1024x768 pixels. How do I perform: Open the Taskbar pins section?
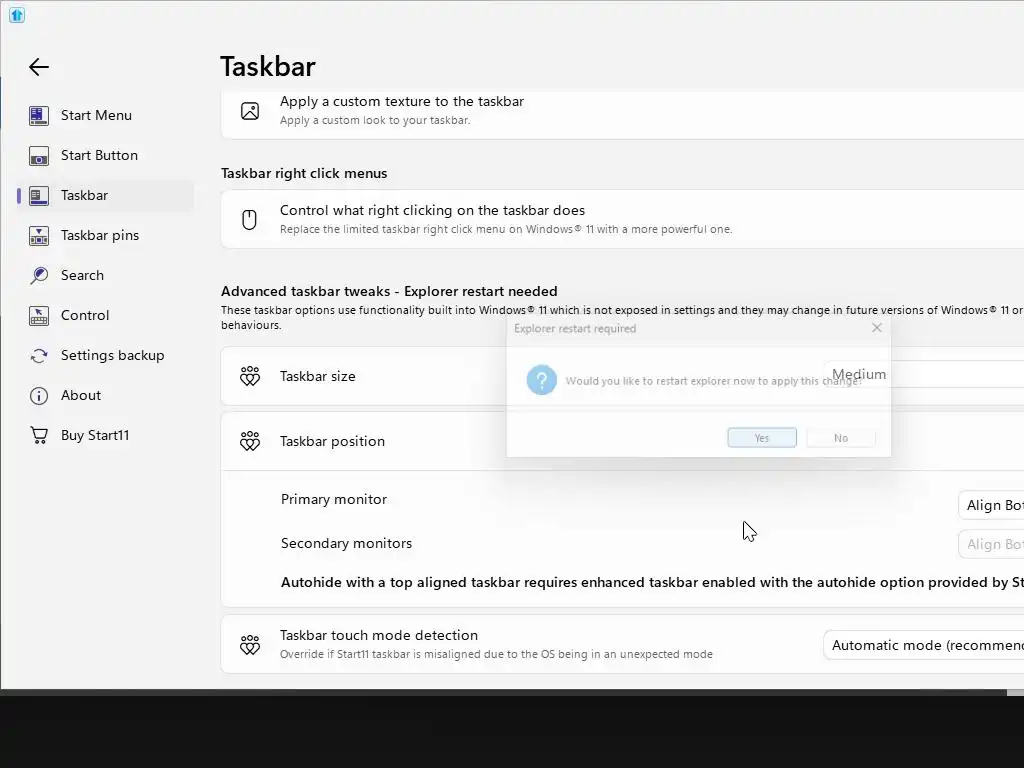pos(104,235)
